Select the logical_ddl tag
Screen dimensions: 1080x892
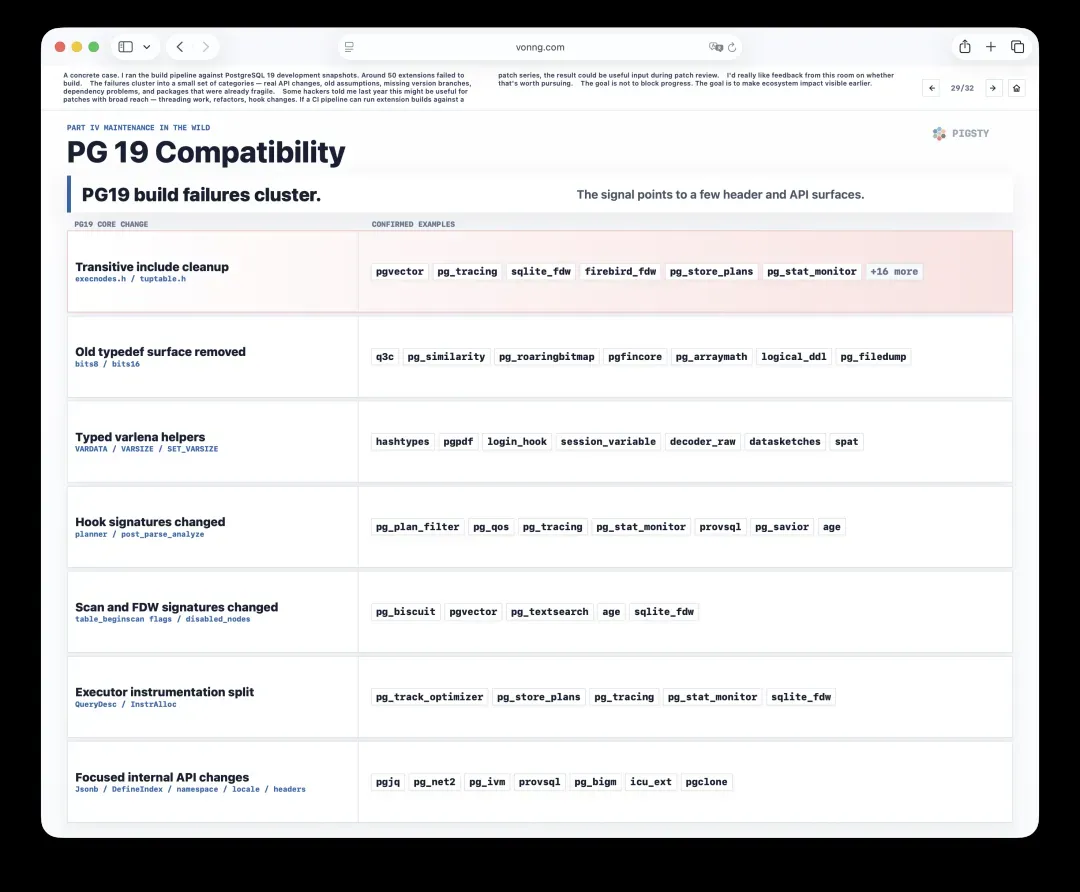793,357
